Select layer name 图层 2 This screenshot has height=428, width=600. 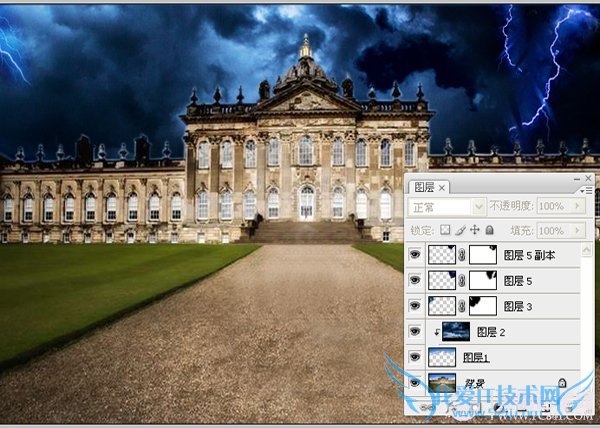pyautogui.click(x=491, y=332)
